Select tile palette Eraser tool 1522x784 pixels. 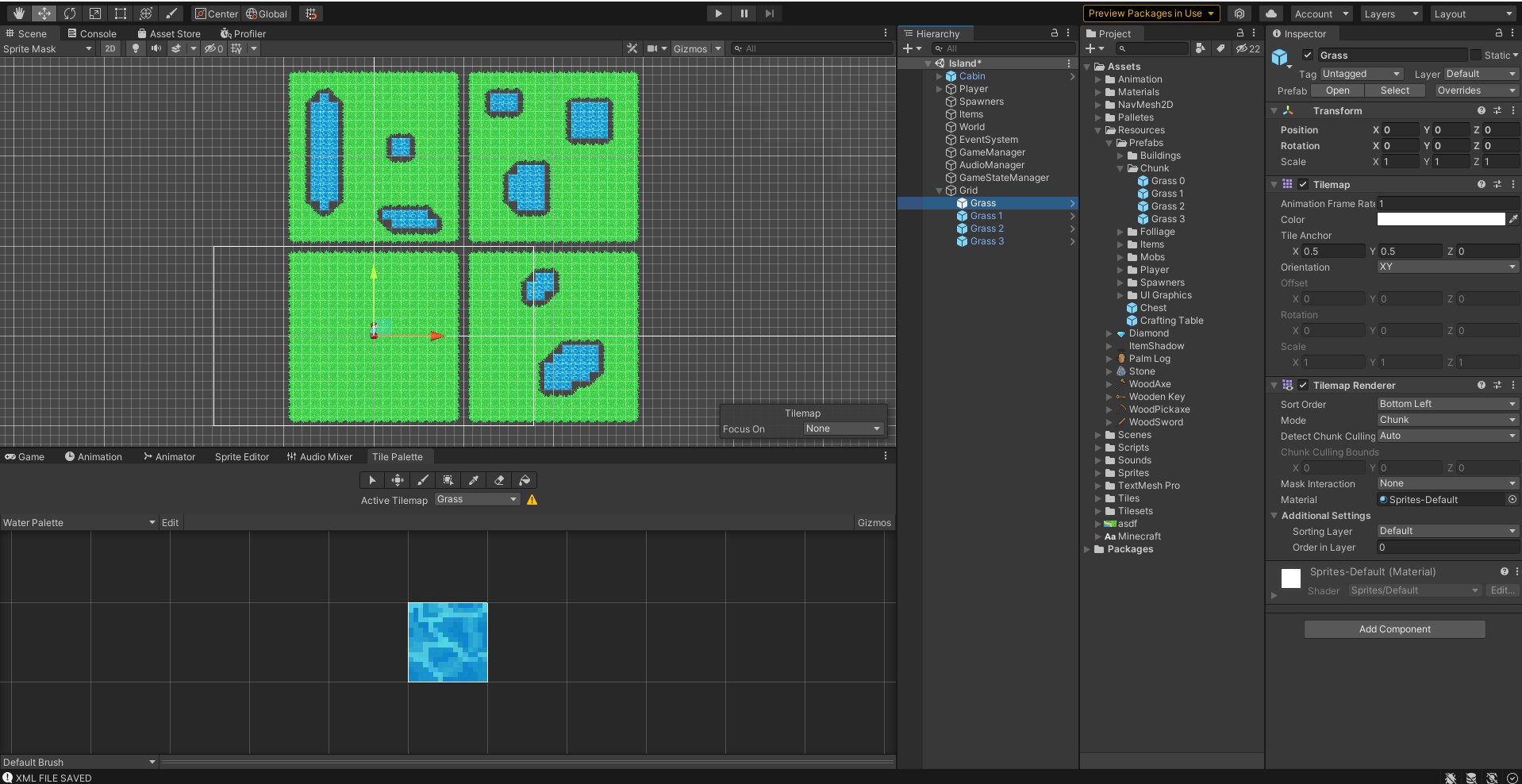[499, 480]
